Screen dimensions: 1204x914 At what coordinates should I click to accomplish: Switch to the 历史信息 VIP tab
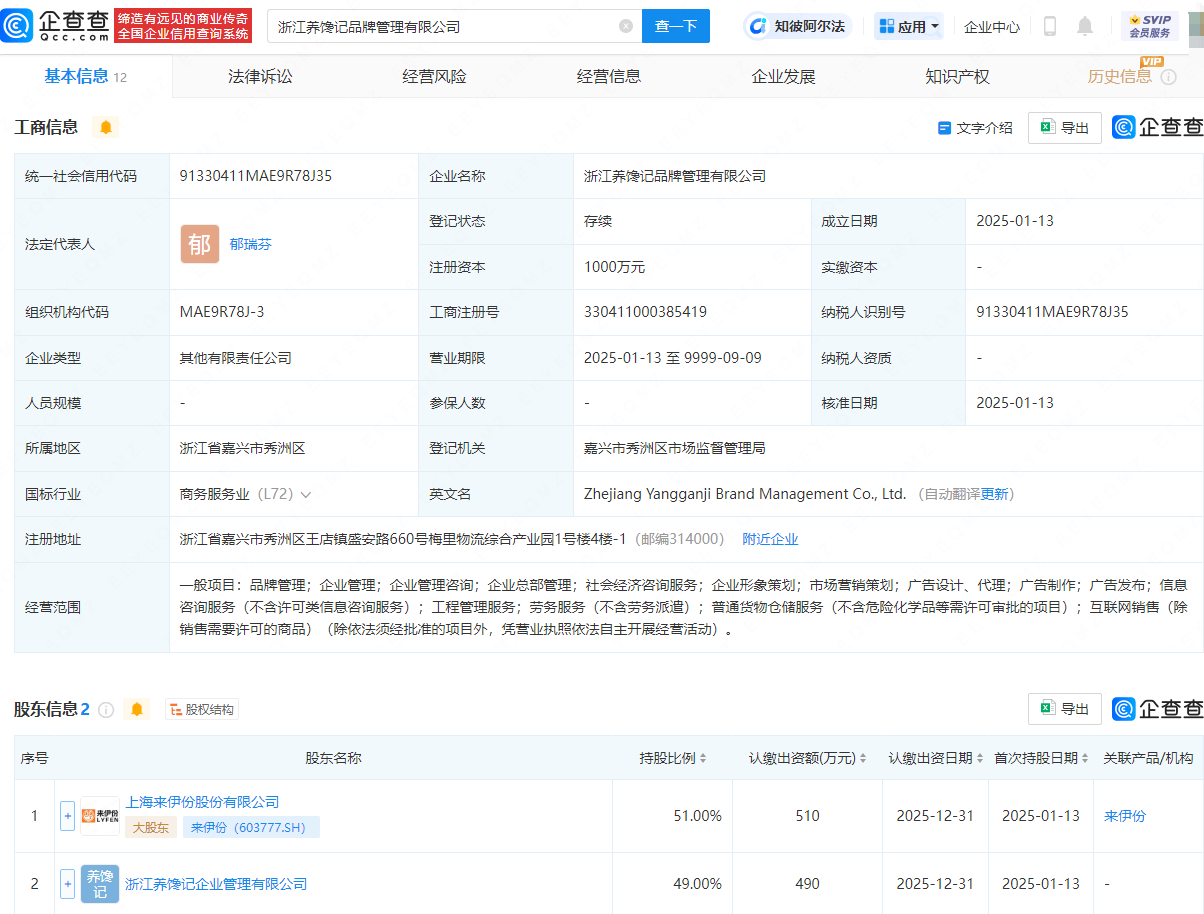click(1120, 77)
